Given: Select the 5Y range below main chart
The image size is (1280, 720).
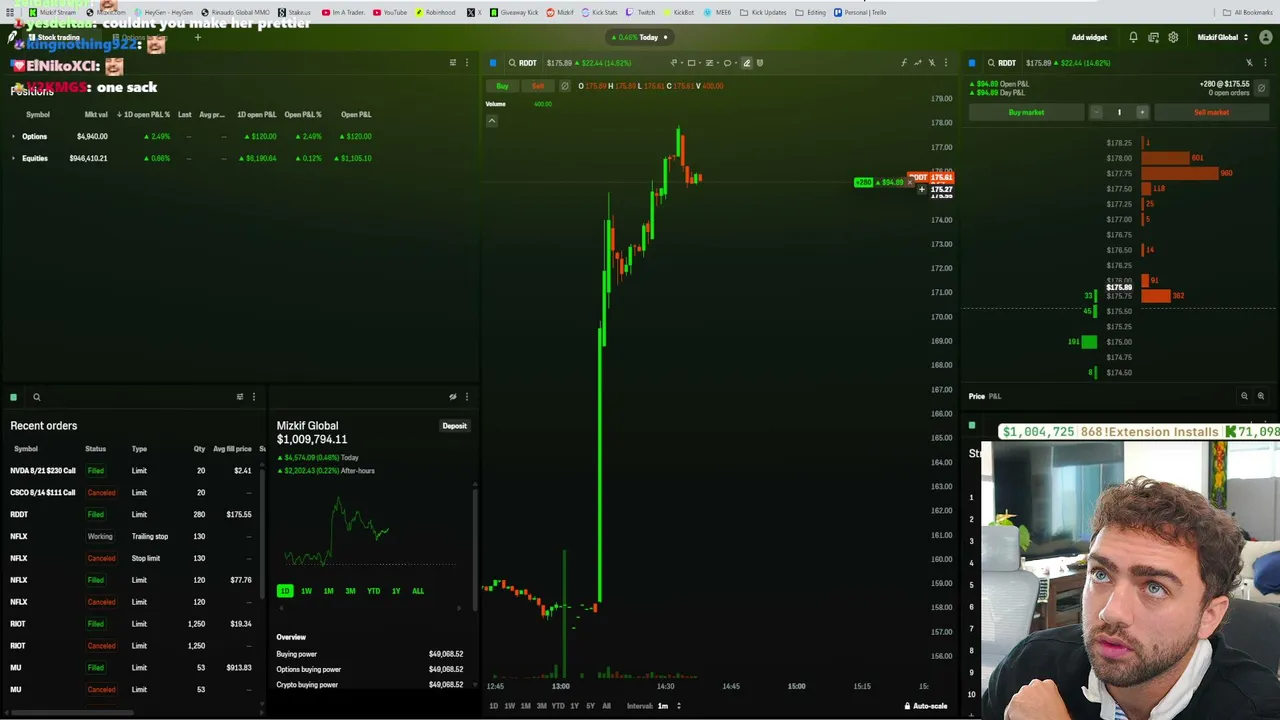Looking at the screenshot, I should click(591, 706).
